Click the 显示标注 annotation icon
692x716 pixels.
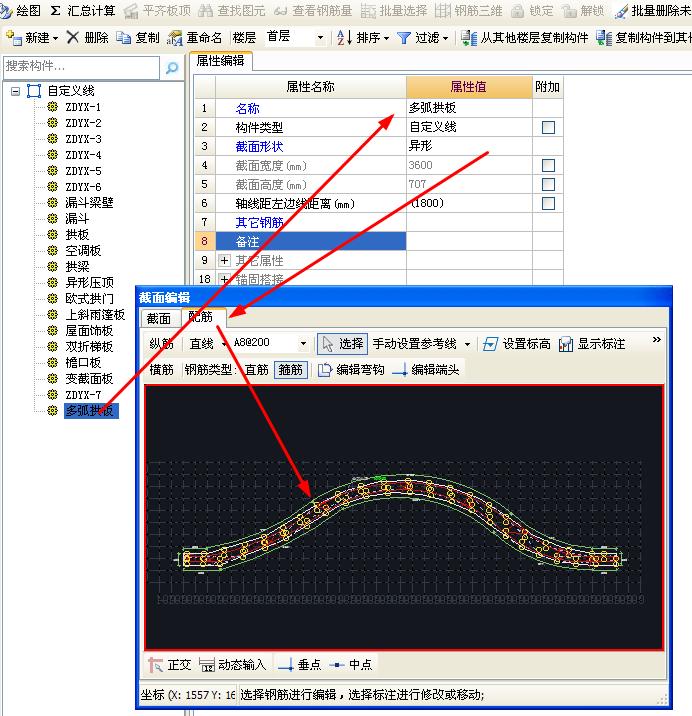point(565,344)
